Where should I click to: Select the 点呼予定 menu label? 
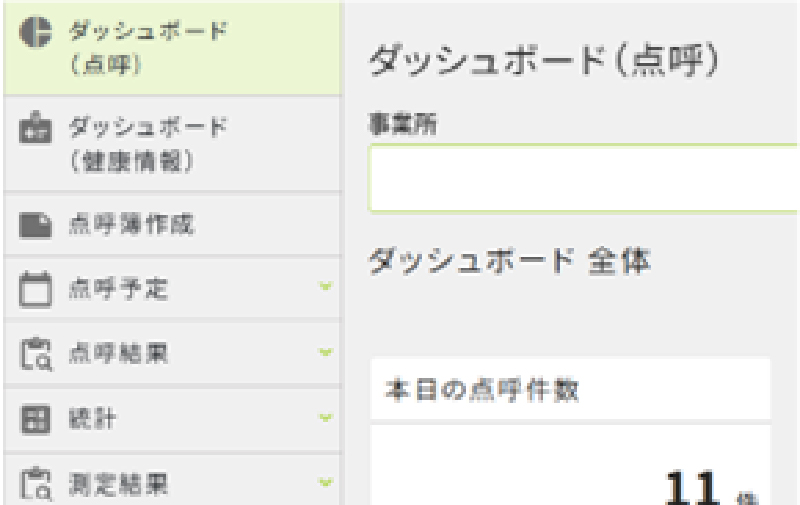[x=118, y=289]
